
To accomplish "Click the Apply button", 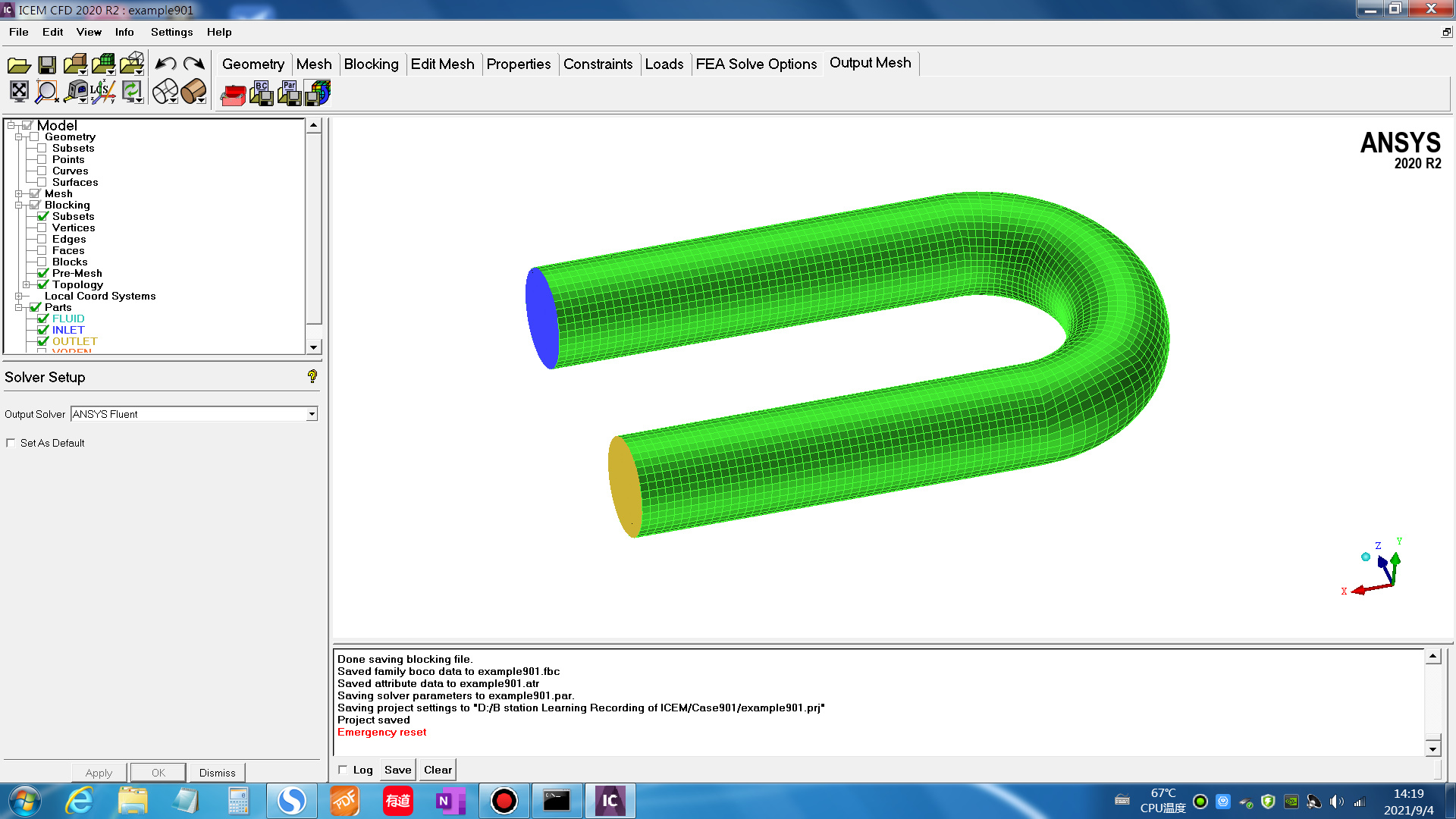I will click(99, 773).
